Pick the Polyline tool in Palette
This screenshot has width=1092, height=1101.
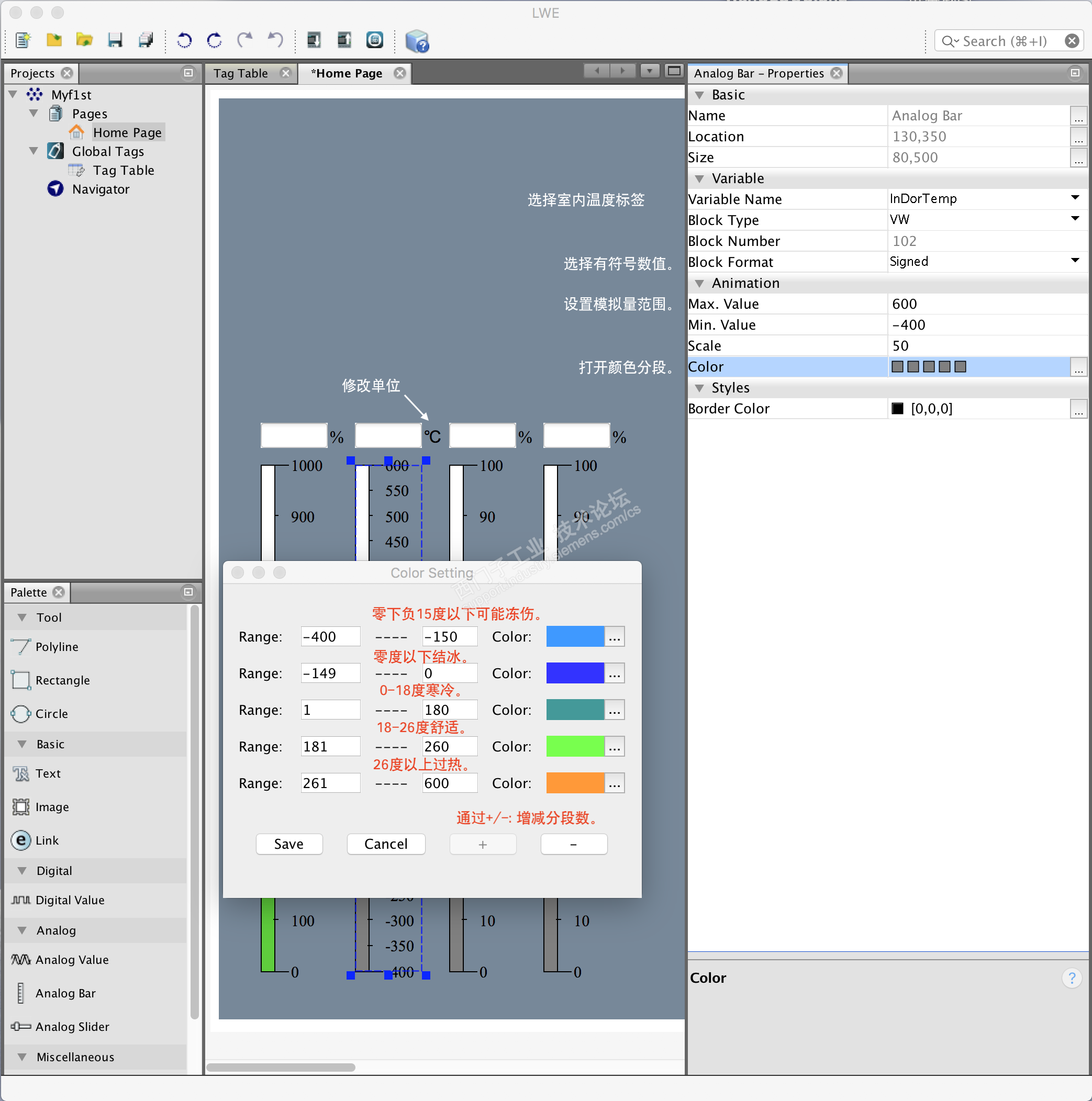[x=57, y=647]
